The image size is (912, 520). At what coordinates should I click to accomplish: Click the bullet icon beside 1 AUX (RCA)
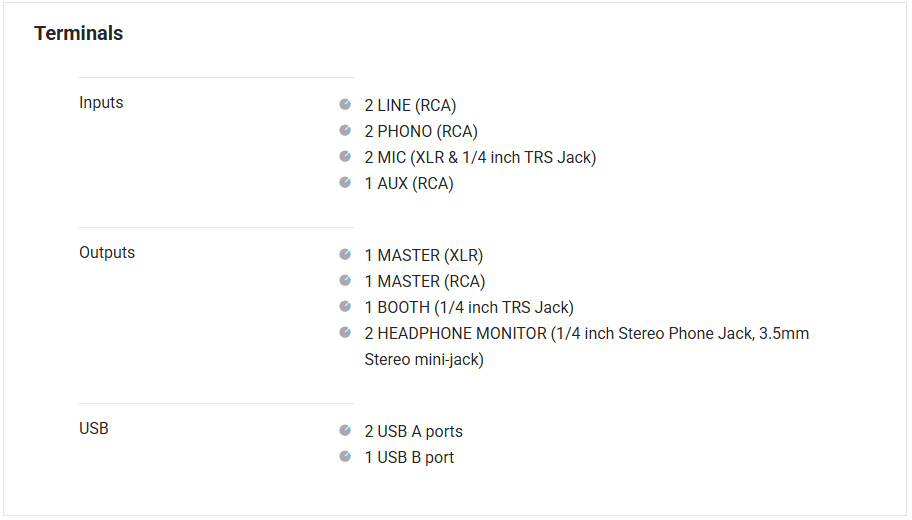345,183
